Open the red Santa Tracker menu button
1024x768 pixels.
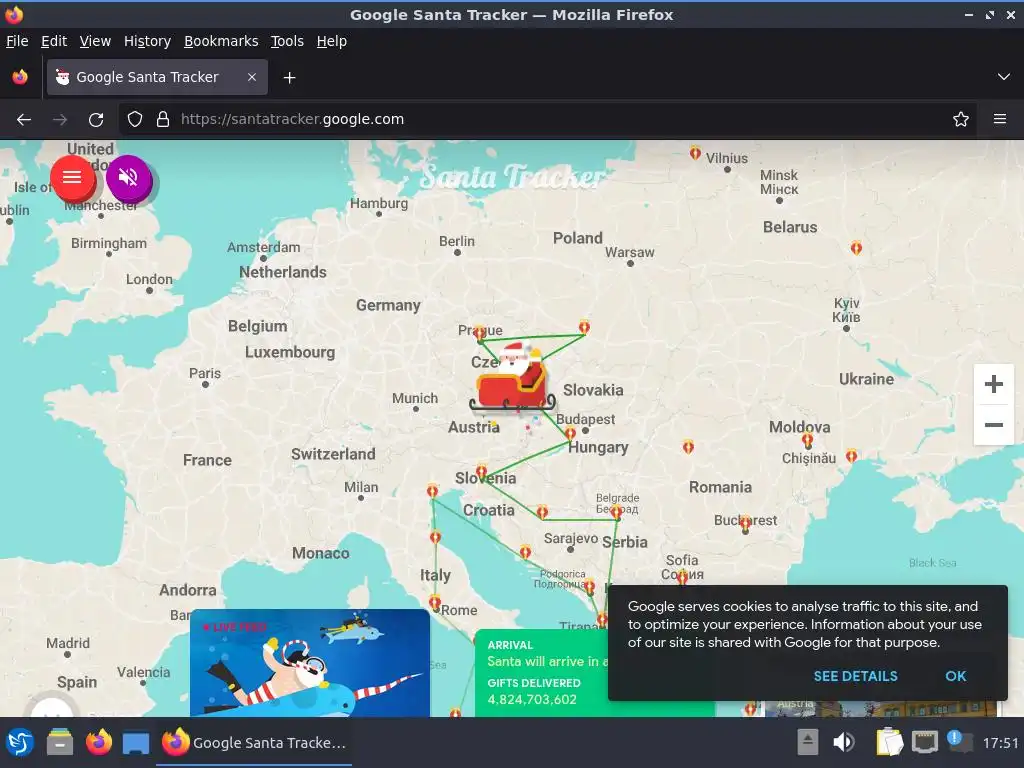tap(72, 178)
